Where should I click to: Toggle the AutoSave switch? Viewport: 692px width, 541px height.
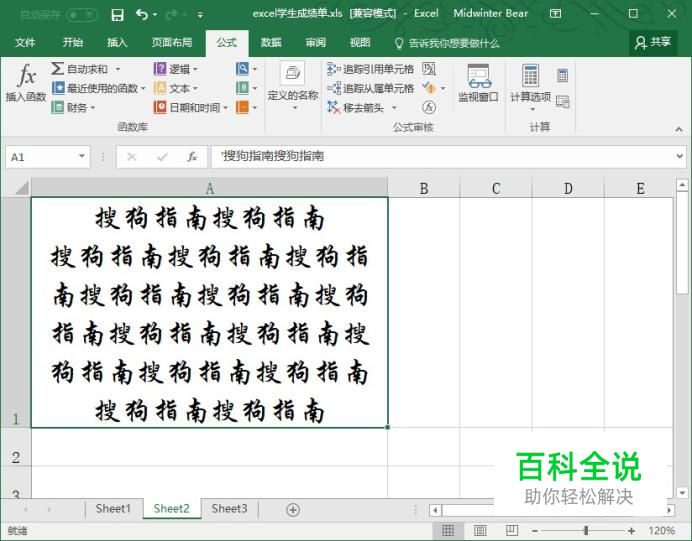pos(82,15)
